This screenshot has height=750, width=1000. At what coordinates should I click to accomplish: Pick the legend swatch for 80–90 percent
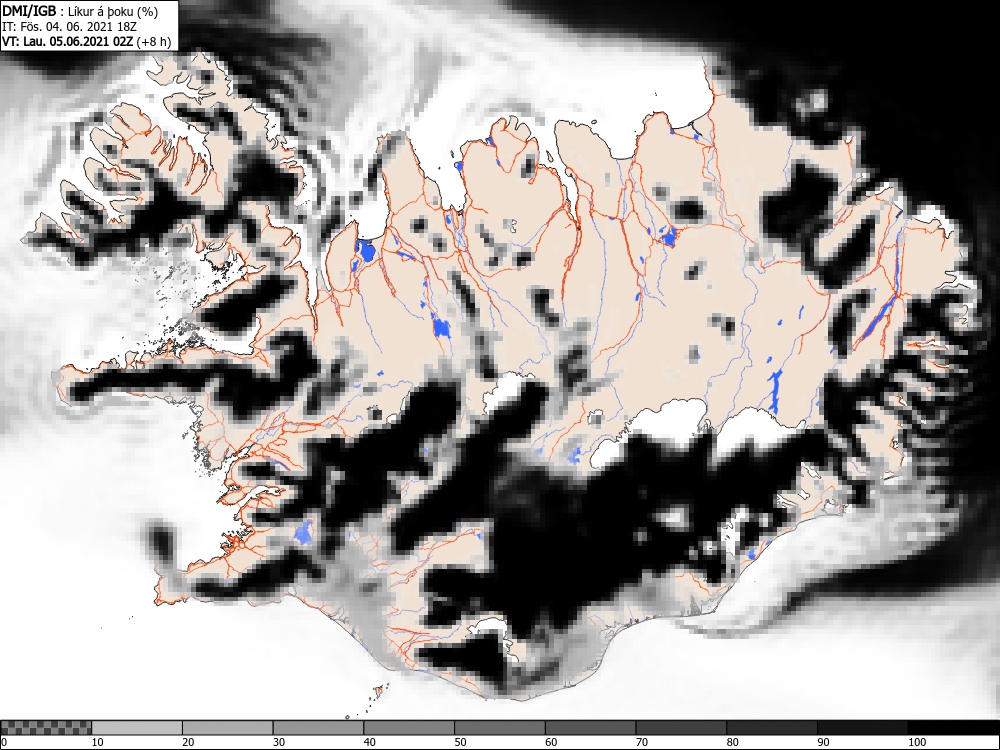(771, 728)
